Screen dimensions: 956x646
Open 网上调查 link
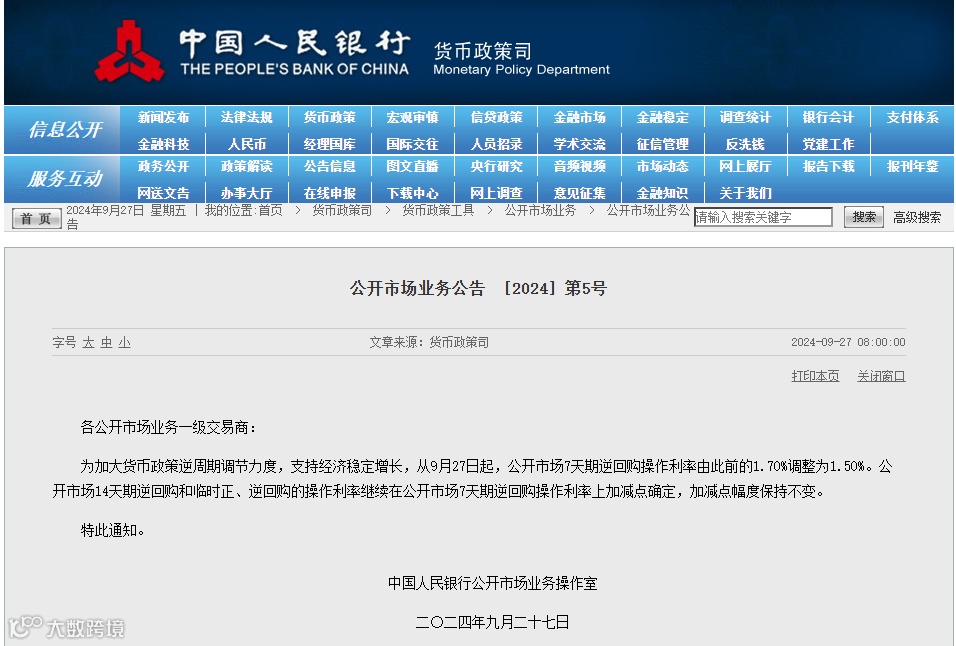(496, 193)
